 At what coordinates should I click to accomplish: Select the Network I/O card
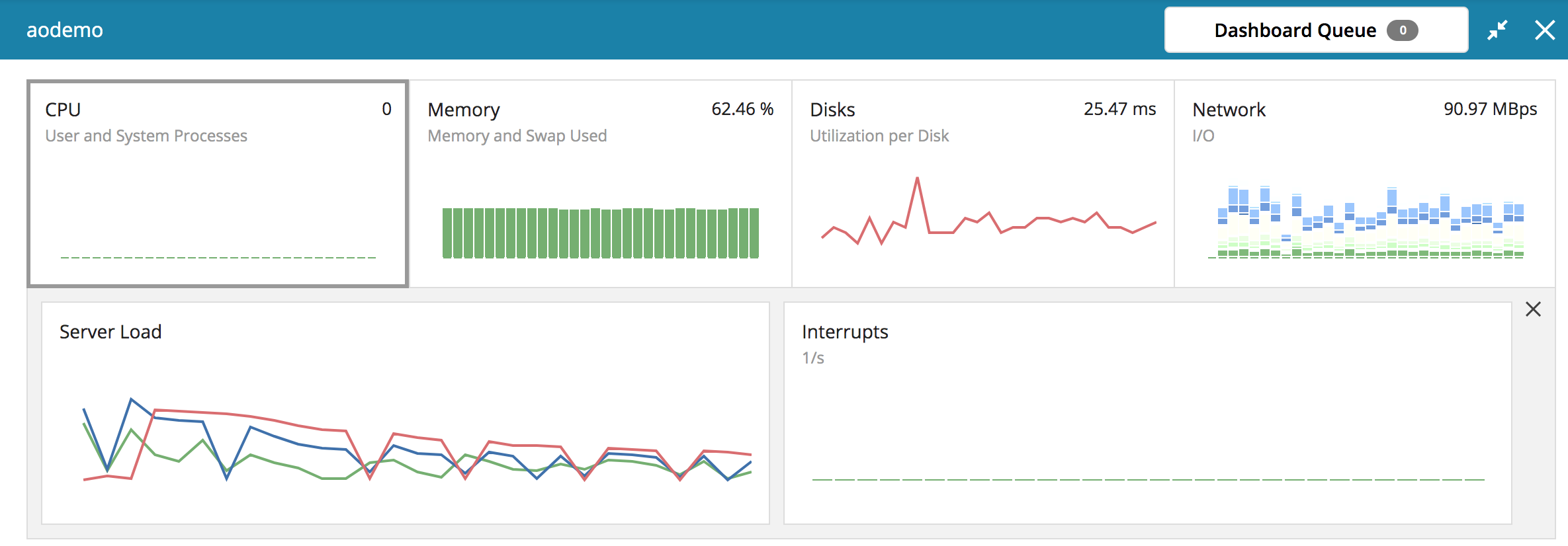pos(1365,184)
